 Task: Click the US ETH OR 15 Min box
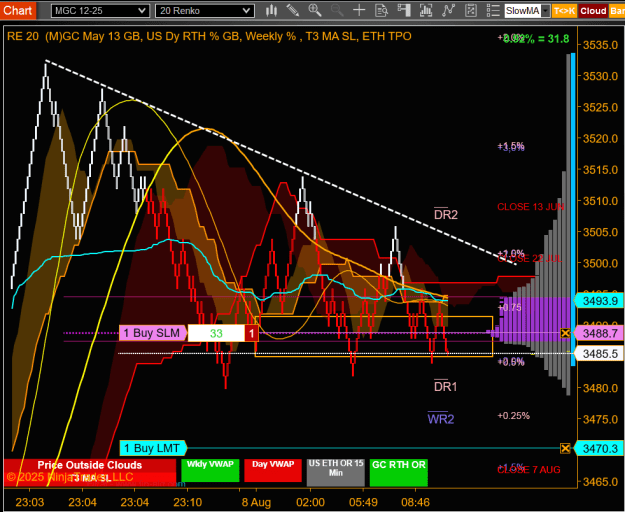pyautogui.click(x=336, y=473)
